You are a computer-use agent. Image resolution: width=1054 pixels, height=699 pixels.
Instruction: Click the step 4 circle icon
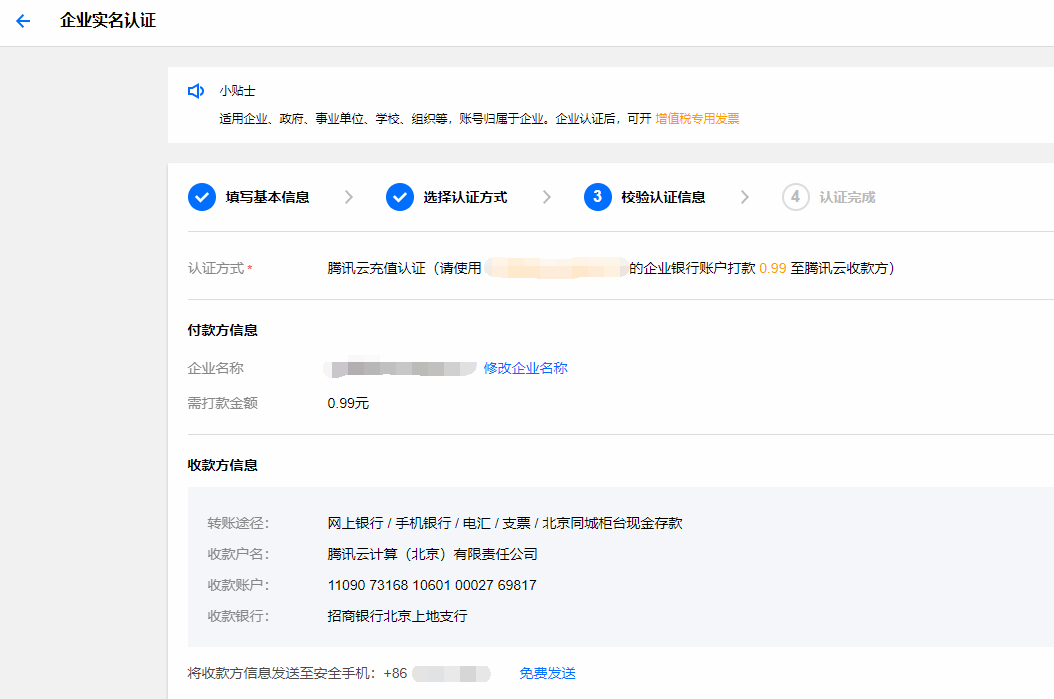click(x=795, y=197)
